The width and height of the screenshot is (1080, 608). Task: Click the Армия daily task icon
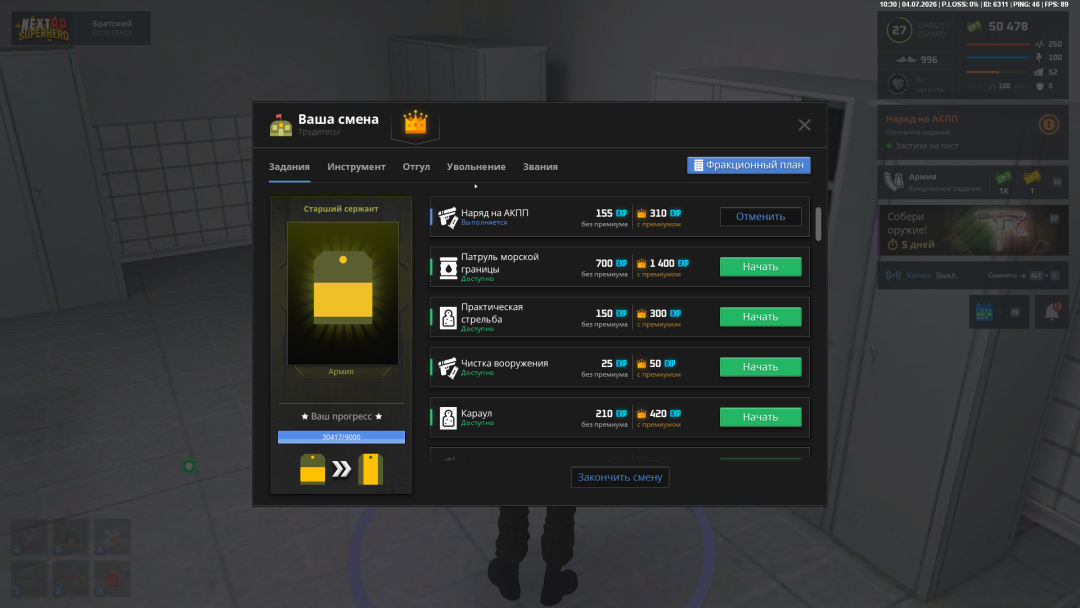pyautogui.click(x=893, y=182)
